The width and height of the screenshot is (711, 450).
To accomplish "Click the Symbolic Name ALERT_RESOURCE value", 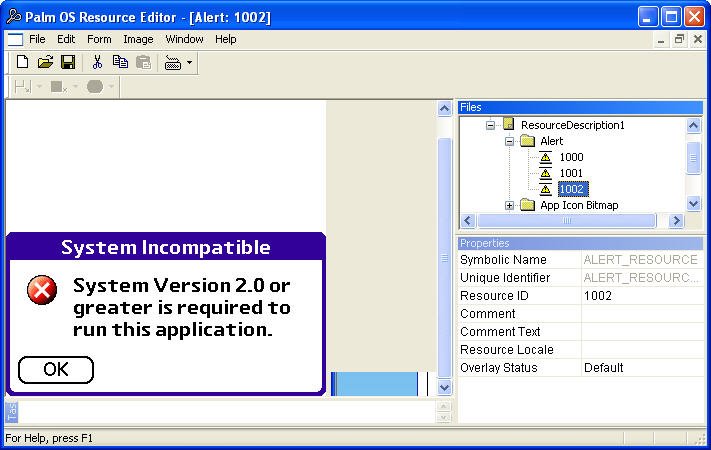I will pos(643,259).
